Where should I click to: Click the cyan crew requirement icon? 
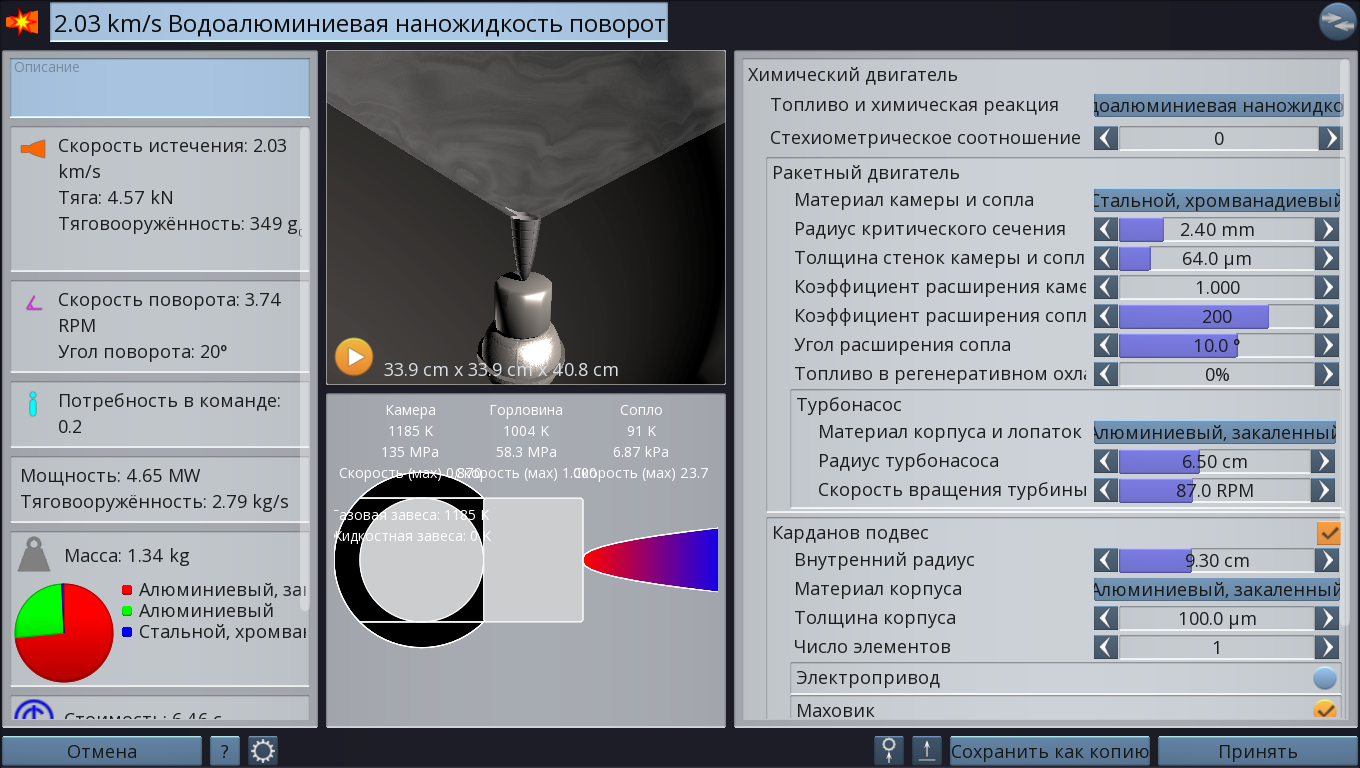click(x=33, y=403)
